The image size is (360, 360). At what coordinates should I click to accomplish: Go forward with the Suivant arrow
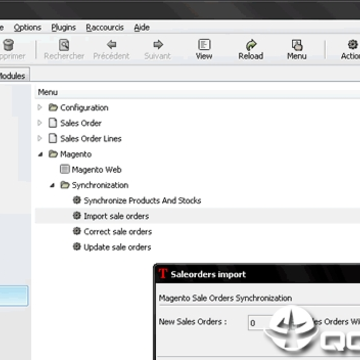[x=158, y=44]
